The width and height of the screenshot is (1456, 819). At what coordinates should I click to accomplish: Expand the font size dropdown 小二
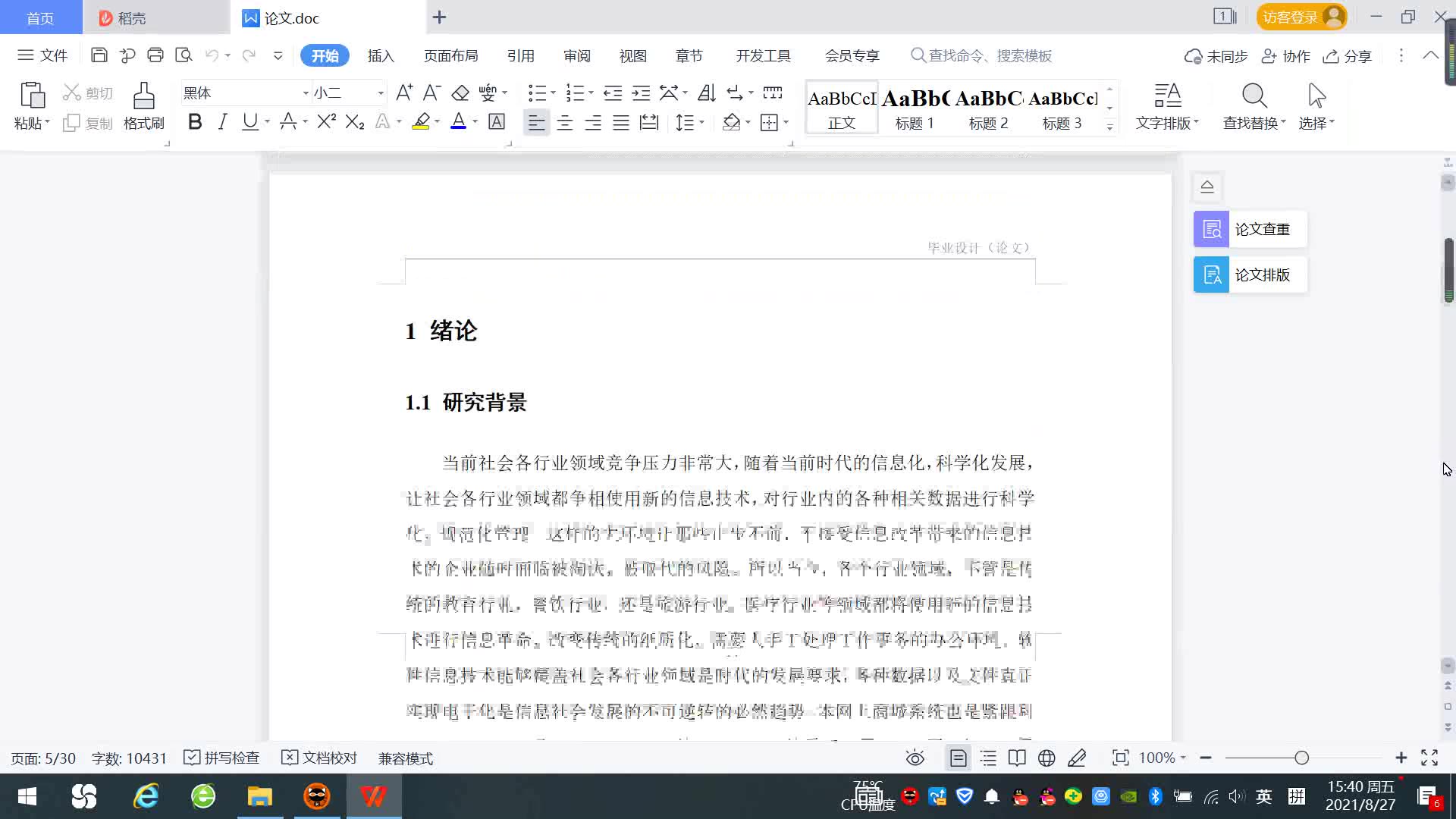381,93
